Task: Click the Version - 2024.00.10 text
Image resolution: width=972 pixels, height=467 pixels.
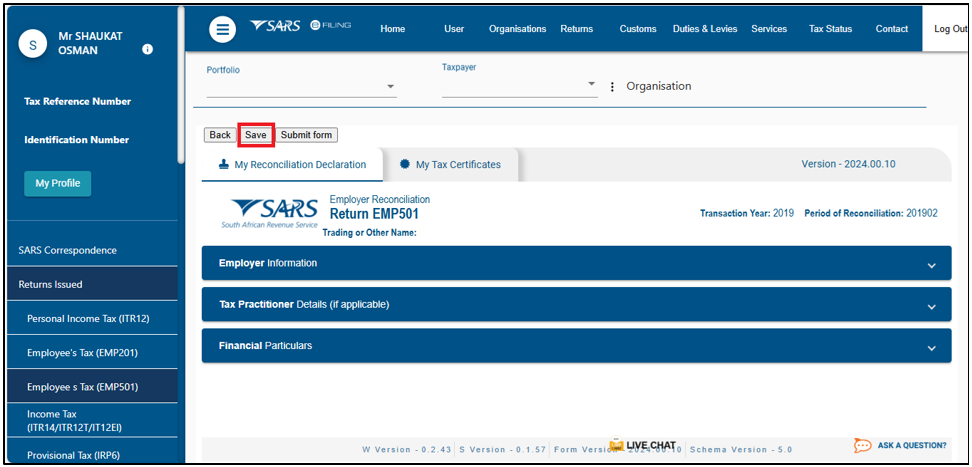Action: [x=848, y=164]
